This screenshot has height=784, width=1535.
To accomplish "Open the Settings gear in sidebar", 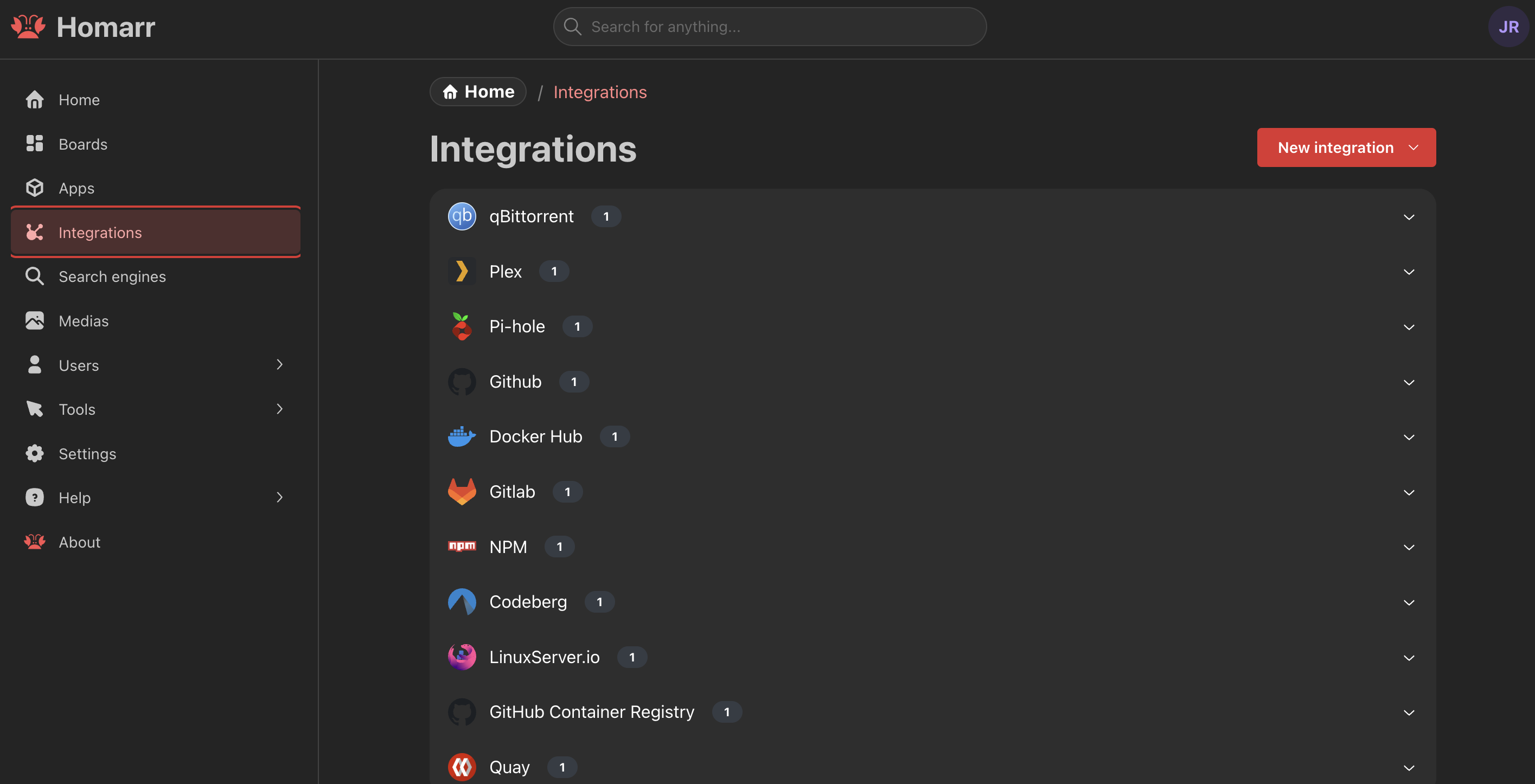I will [x=35, y=453].
